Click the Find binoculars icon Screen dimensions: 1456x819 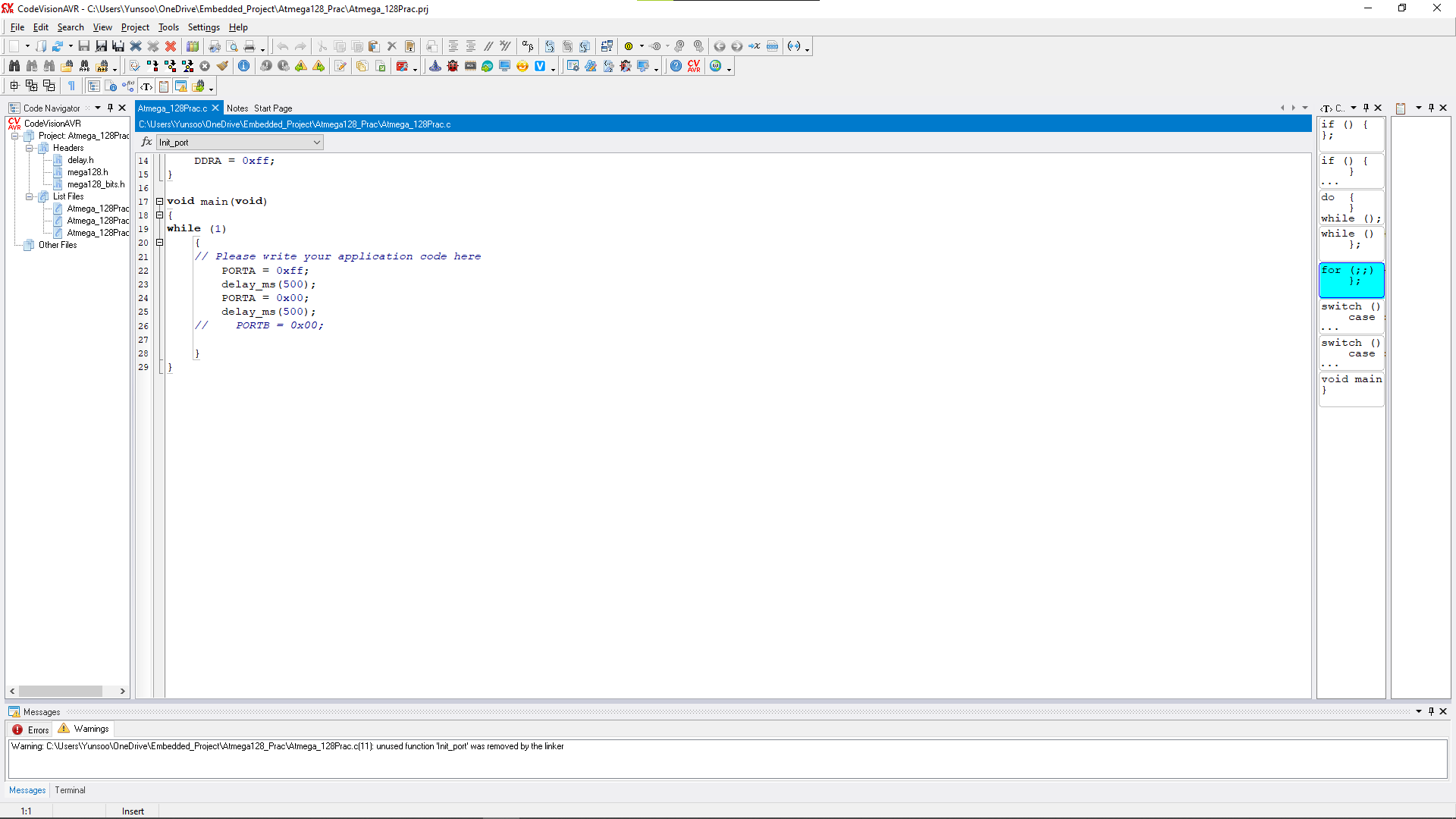[x=14, y=66]
